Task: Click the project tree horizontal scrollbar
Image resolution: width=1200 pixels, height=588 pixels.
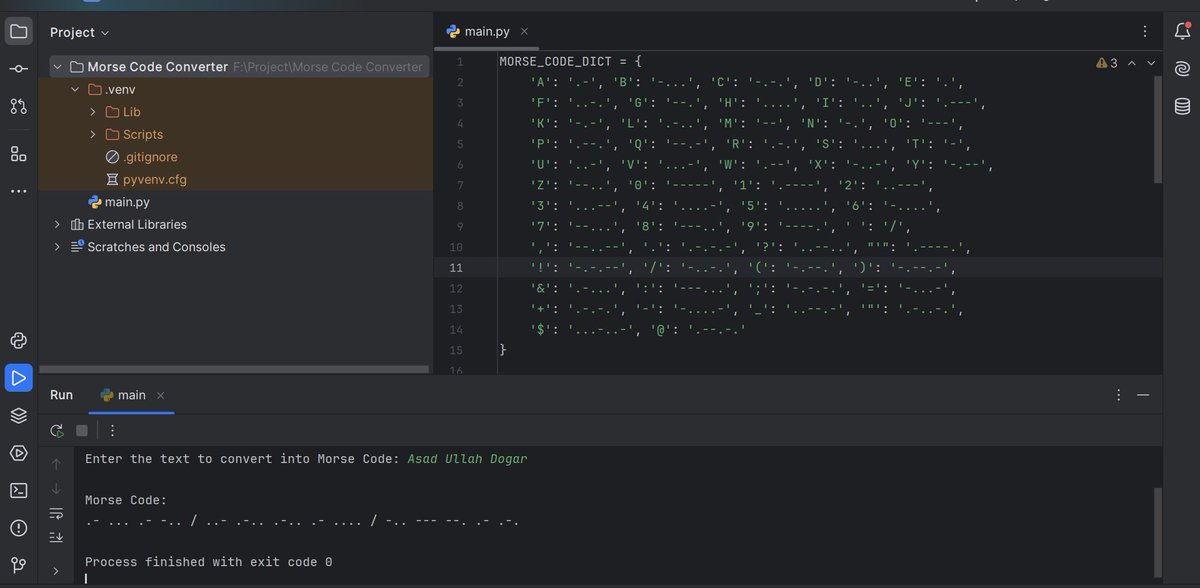Action: pyautogui.click(x=235, y=369)
